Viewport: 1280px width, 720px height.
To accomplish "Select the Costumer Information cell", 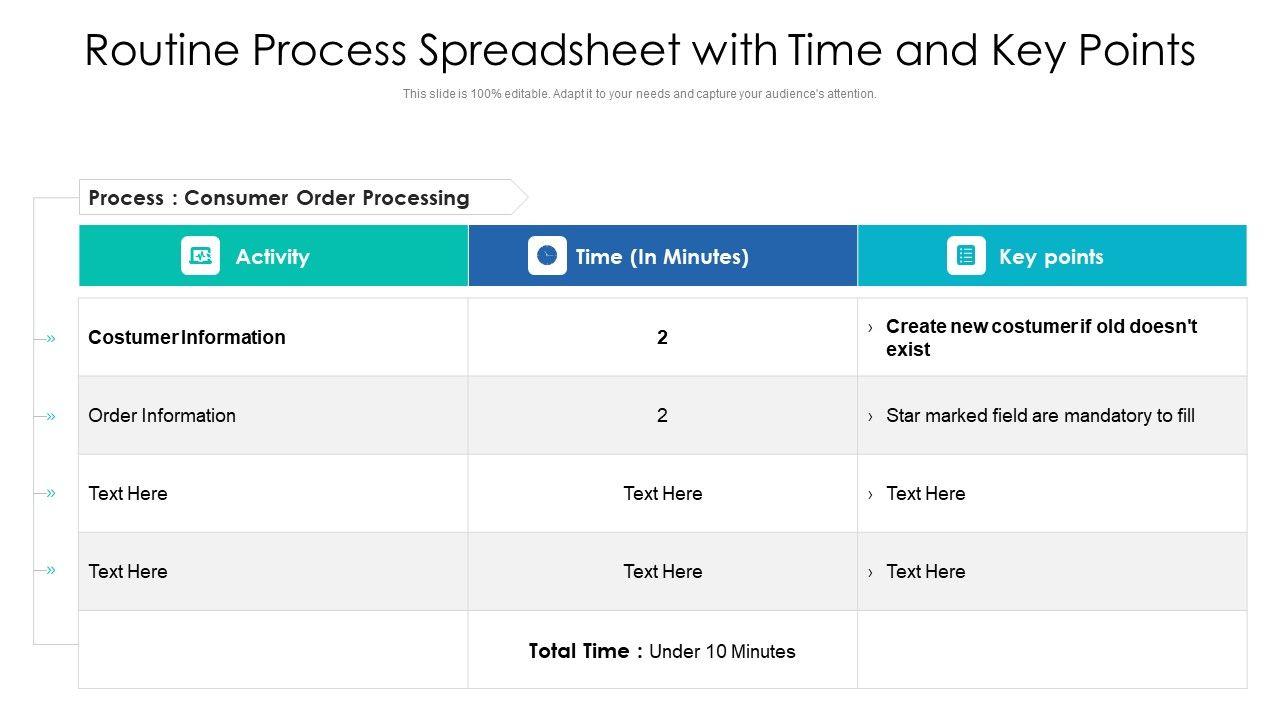I will [187, 338].
